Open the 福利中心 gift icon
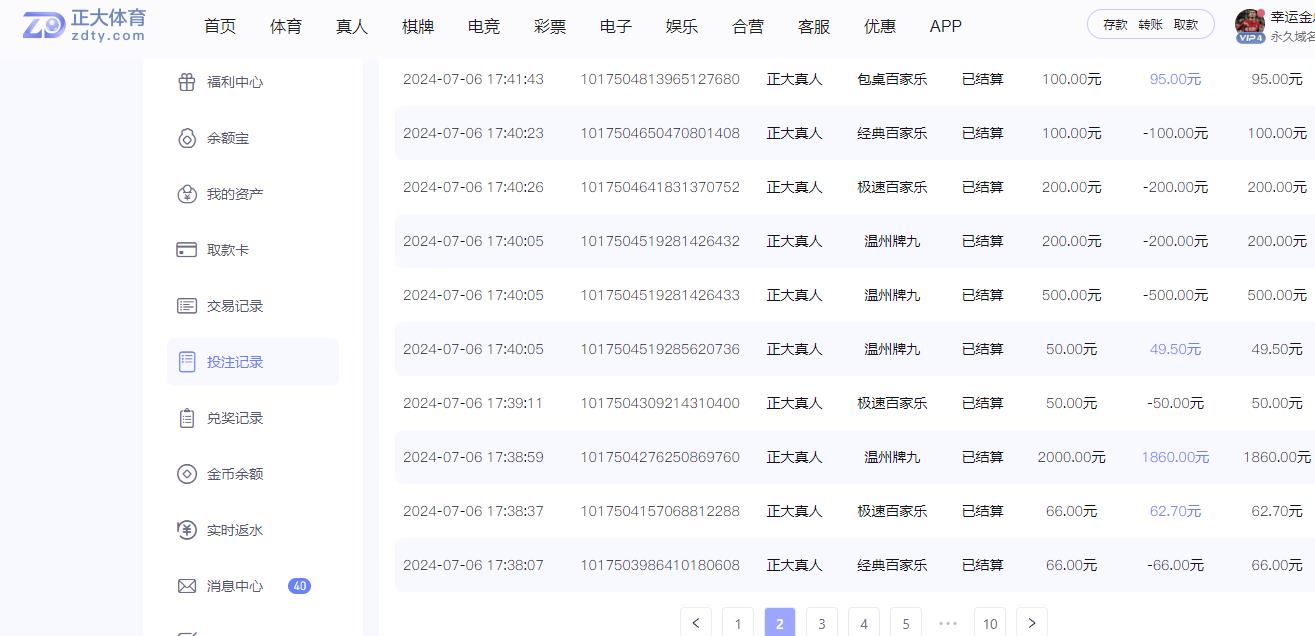This screenshot has width=1315, height=636. pyautogui.click(x=187, y=82)
